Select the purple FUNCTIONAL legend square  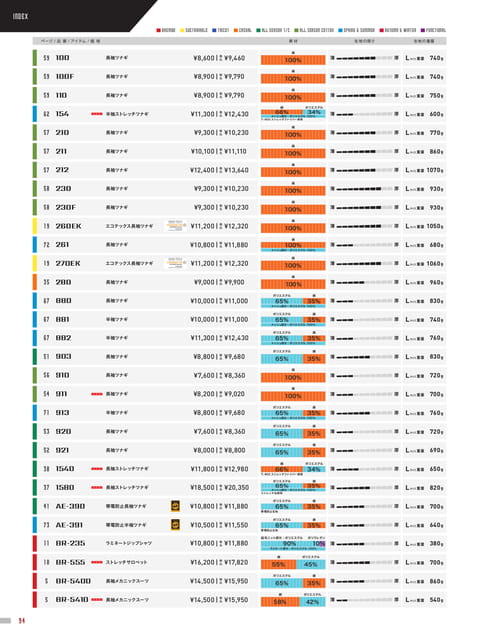(423, 30)
